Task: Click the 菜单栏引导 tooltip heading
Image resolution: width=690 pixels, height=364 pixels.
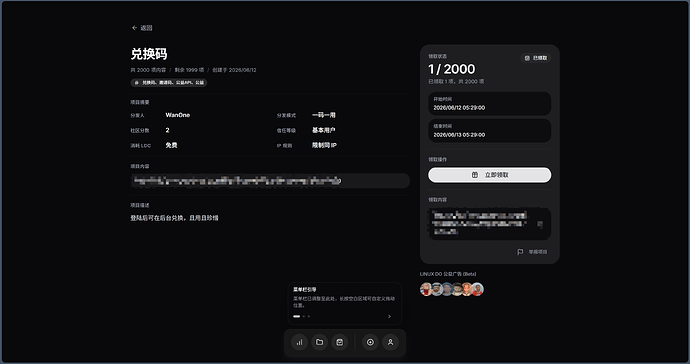Action: click(x=305, y=290)
